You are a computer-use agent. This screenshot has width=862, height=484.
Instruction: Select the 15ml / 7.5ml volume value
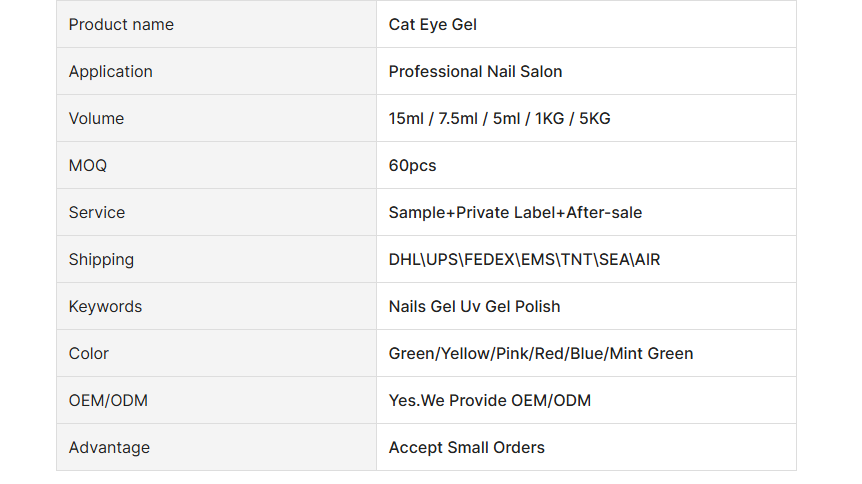[x=499, y=118]
